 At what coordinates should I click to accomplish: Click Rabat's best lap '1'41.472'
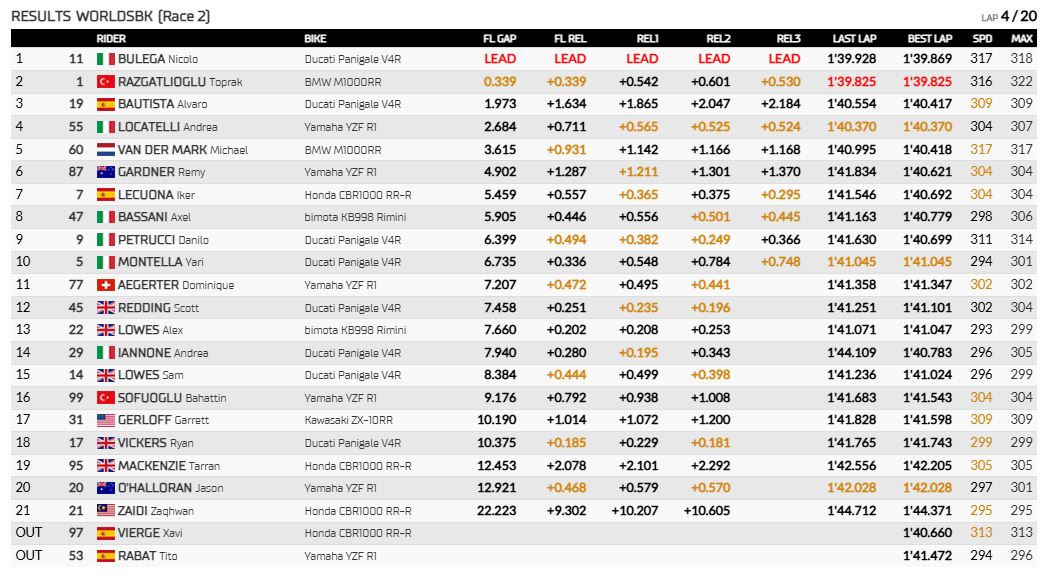[x=928, y=556]
